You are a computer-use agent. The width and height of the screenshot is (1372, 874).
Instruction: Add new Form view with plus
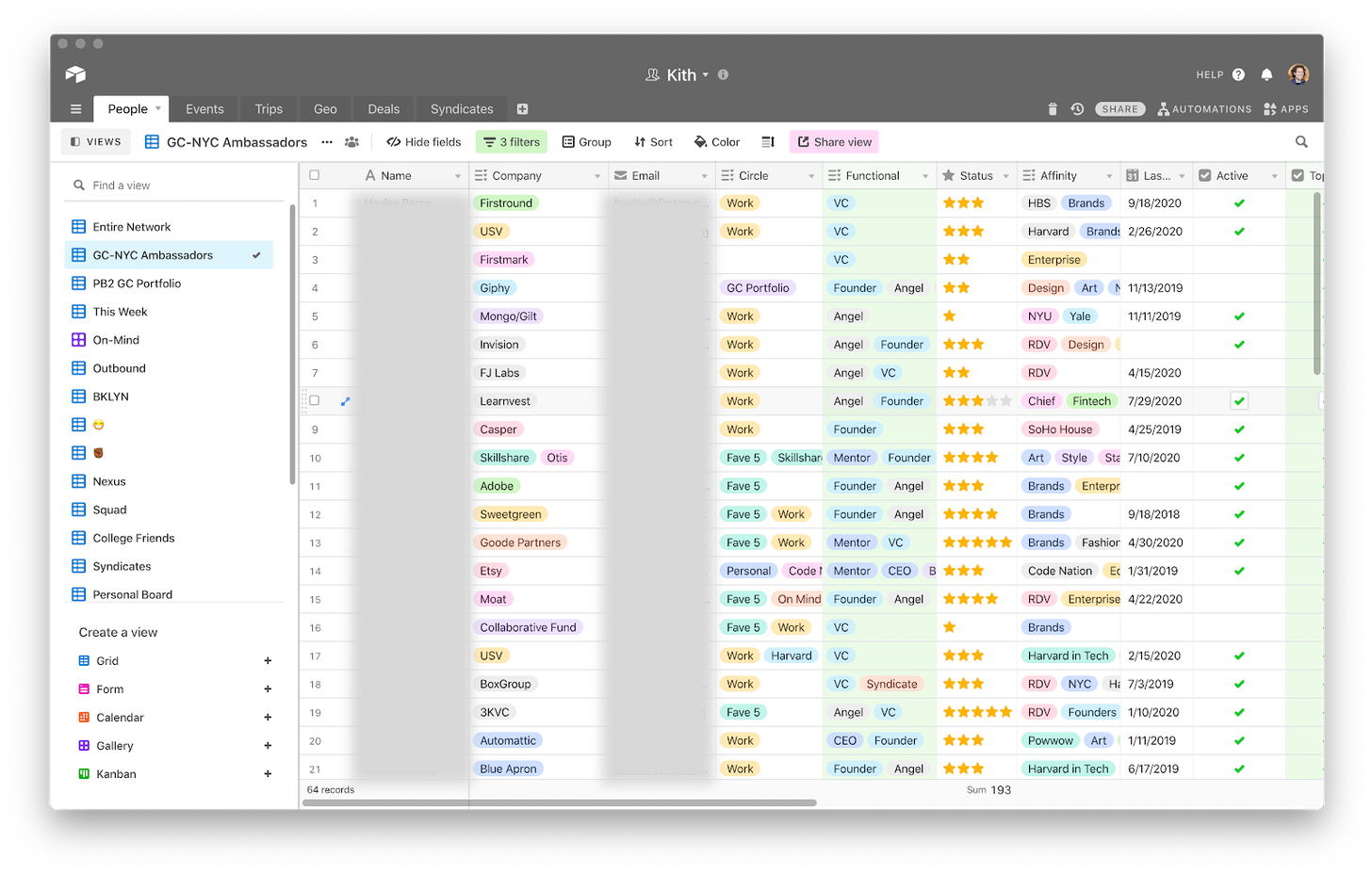pos(268,689)
